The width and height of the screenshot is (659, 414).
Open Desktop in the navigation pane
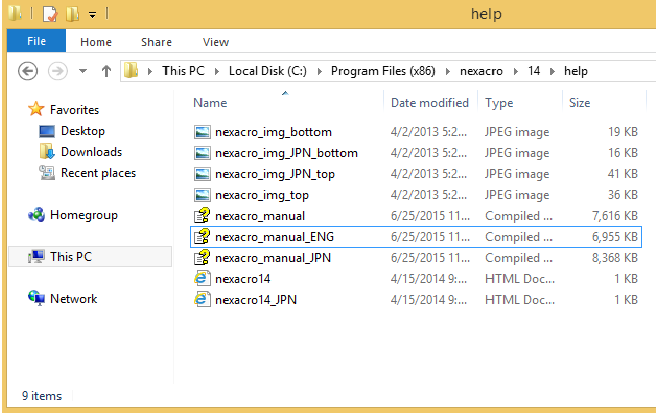pos(83,131)
